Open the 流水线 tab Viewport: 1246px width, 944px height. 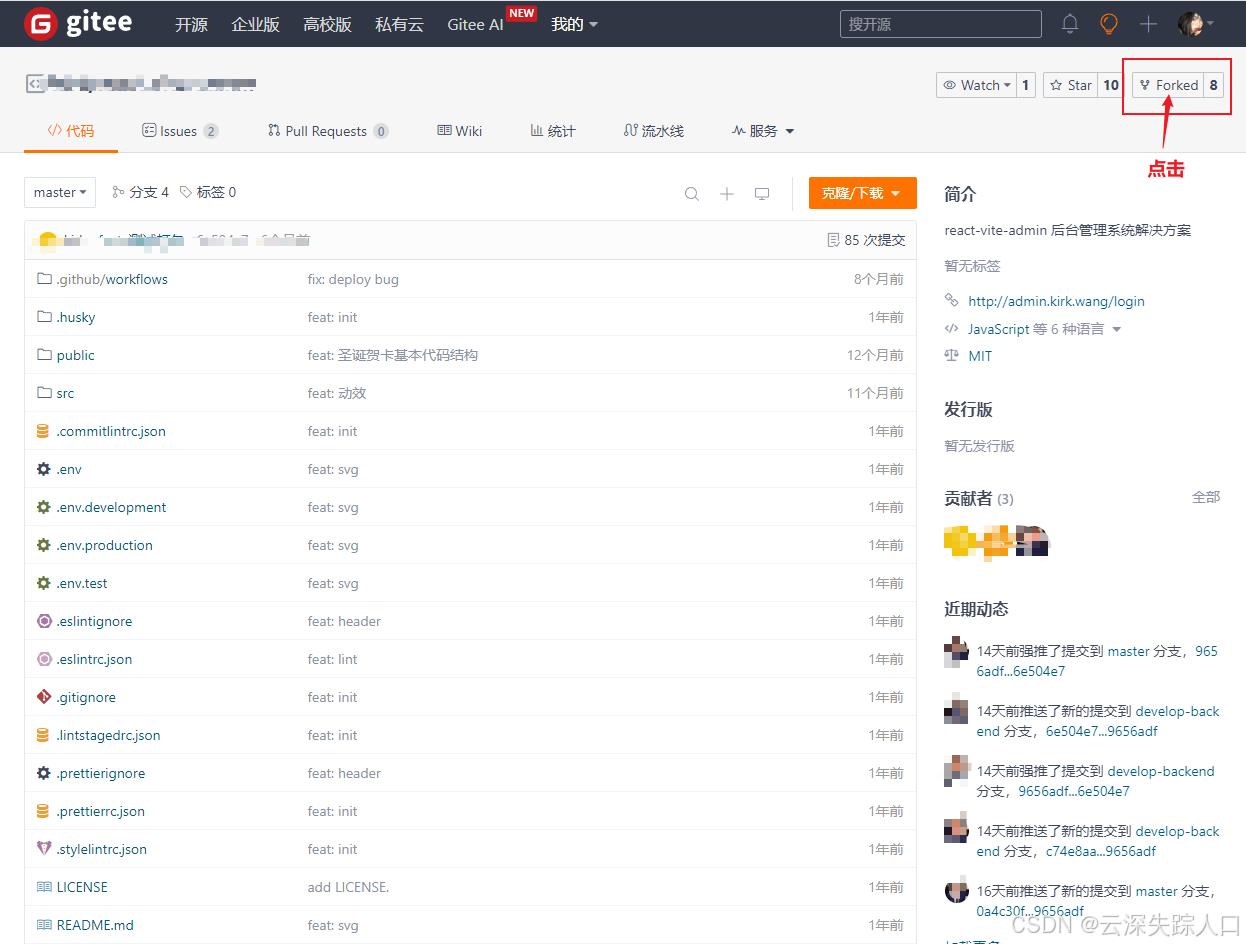[x=654, y=131]
